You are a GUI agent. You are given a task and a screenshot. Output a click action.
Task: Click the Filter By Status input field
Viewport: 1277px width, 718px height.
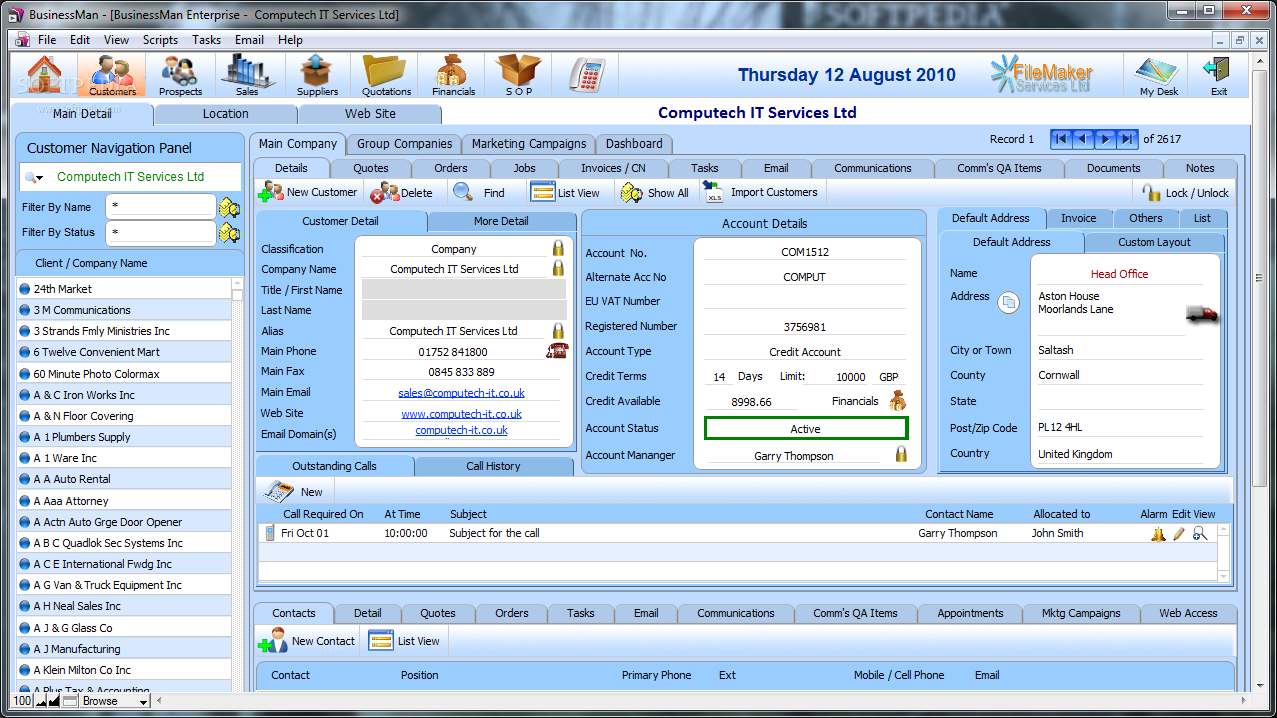point(161,232)
